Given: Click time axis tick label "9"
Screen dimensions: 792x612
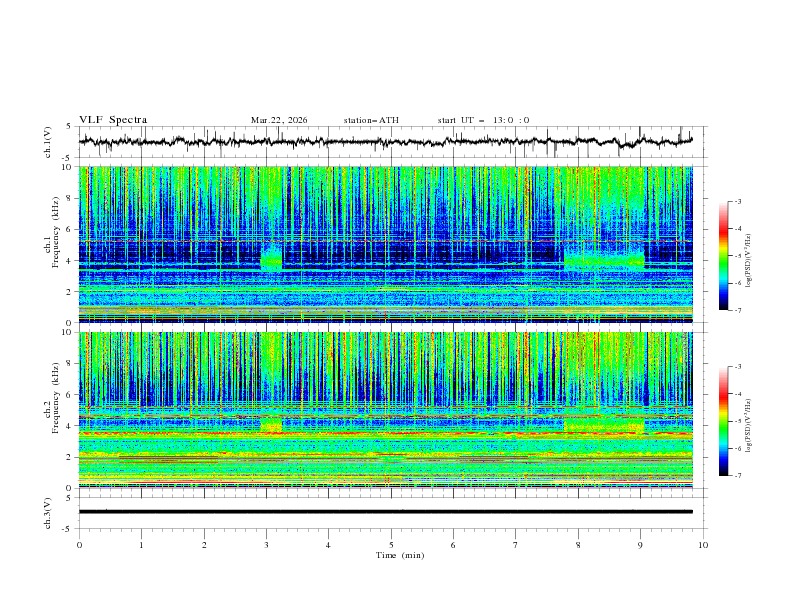Looking at the screenshot, I should (640, 545).
